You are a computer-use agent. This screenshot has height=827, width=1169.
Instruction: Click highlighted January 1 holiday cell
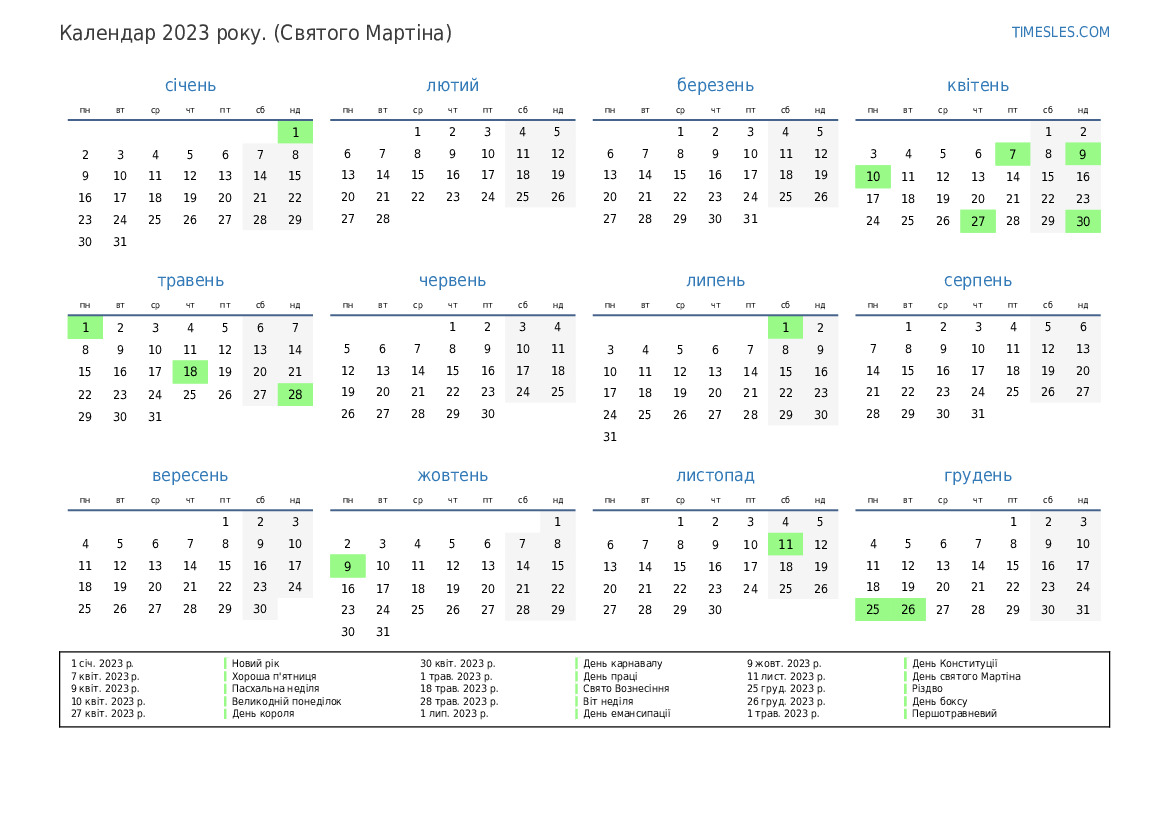pos(295,132)
